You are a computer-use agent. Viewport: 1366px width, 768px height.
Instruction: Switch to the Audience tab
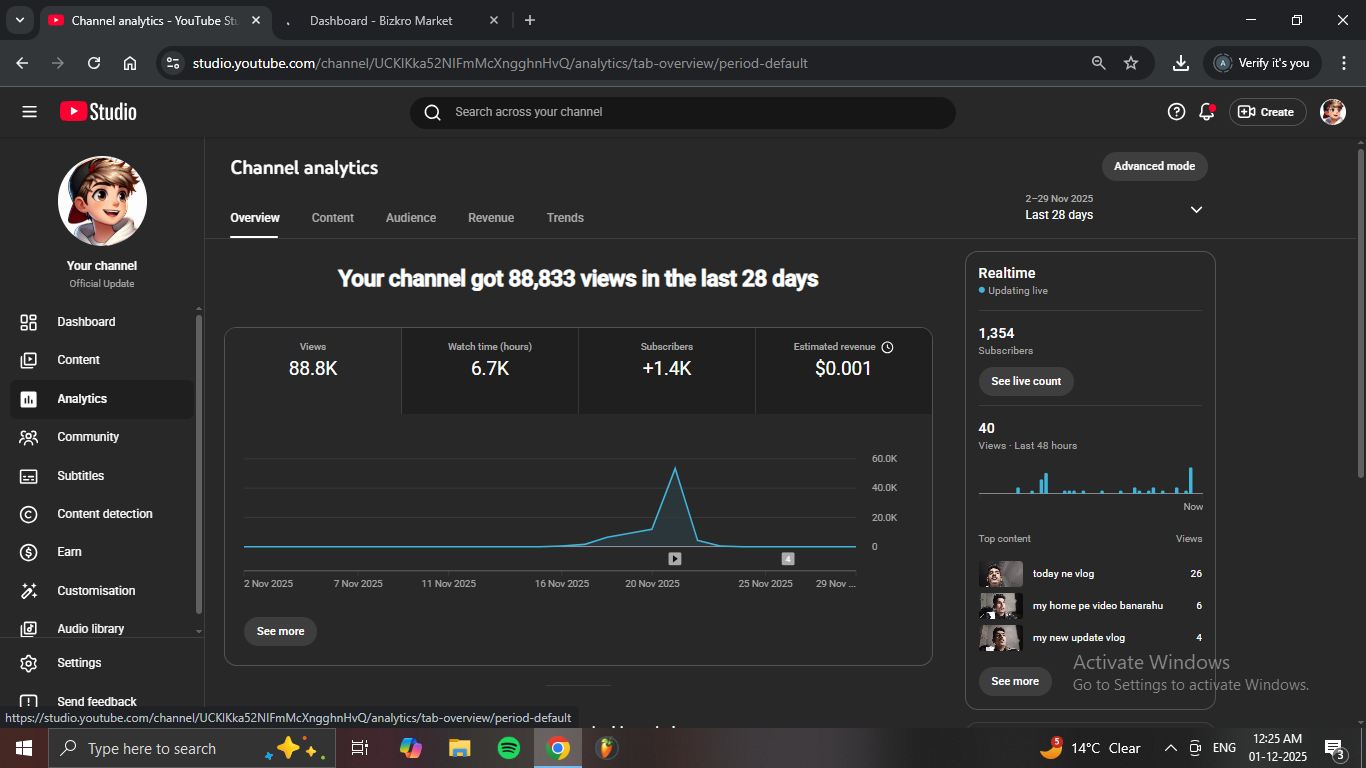click(411, 218)
